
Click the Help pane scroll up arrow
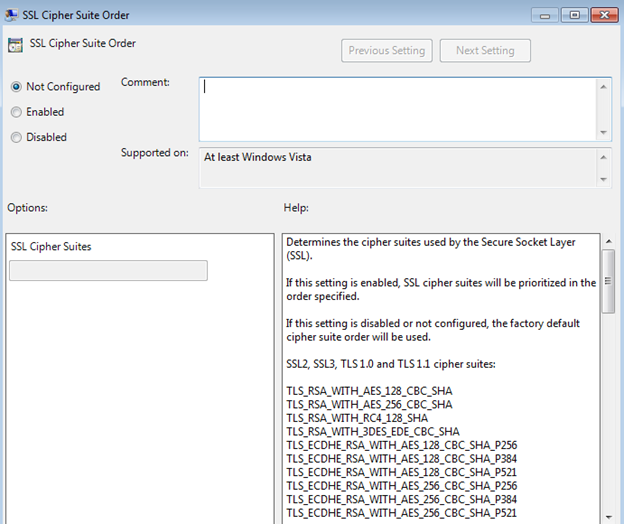click(608, 241)
